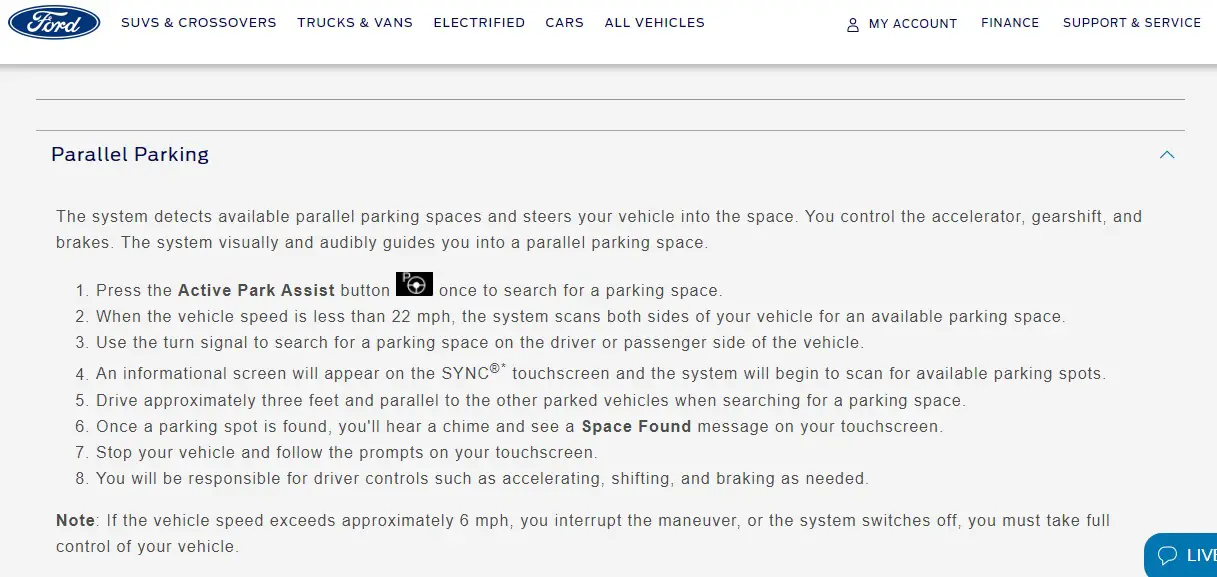Viewport: 1217px width, 577px height.
Task: Open the Trucks & Vans menu
Action: pyautogui.click(x=355, y=22)
